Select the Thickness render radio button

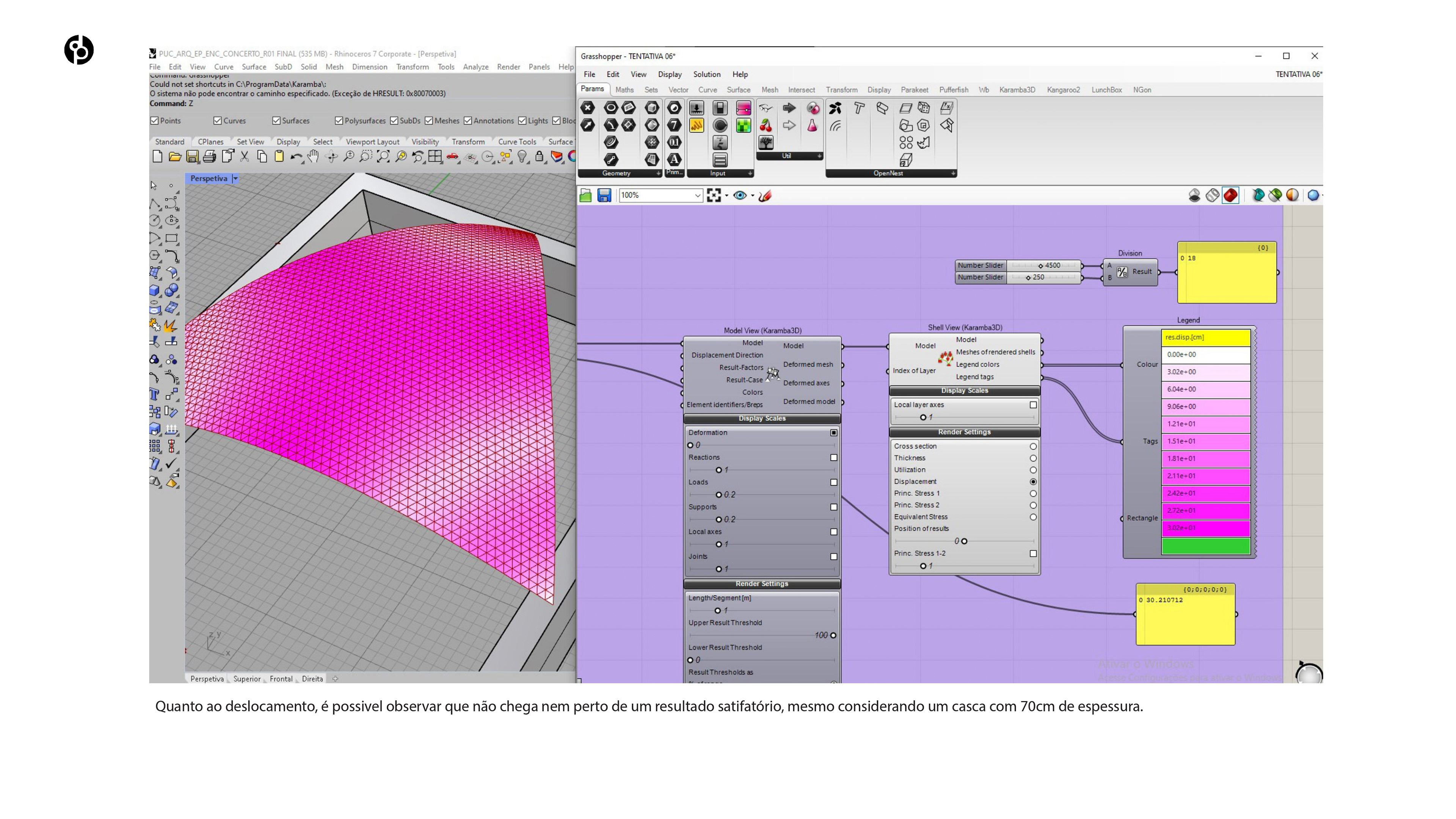pyautogui.click(x=1033, y=458)
